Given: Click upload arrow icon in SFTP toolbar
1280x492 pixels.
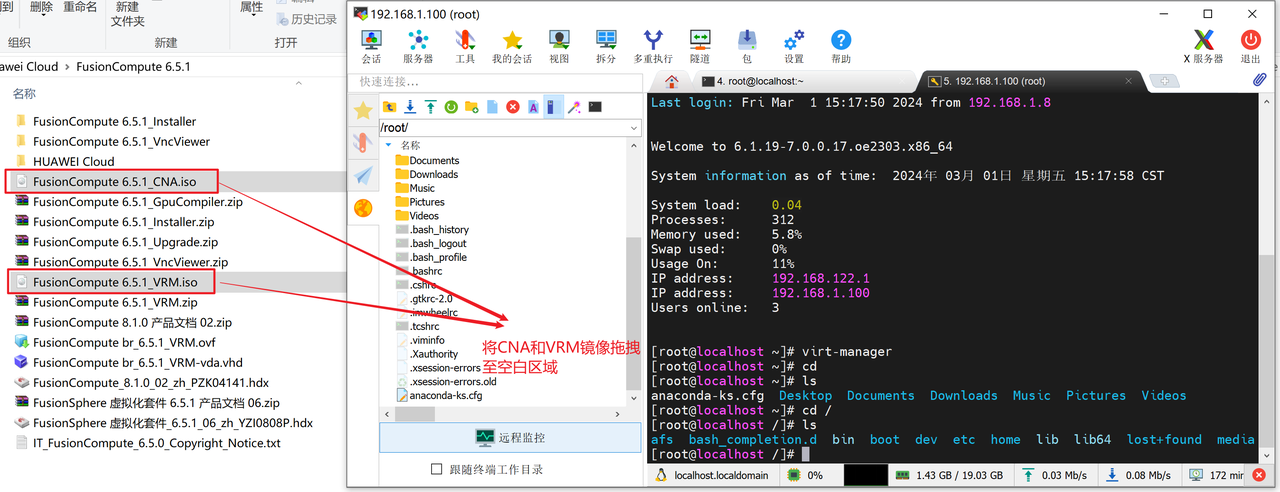Looking at the screenshot, I should tap(430, 107).
